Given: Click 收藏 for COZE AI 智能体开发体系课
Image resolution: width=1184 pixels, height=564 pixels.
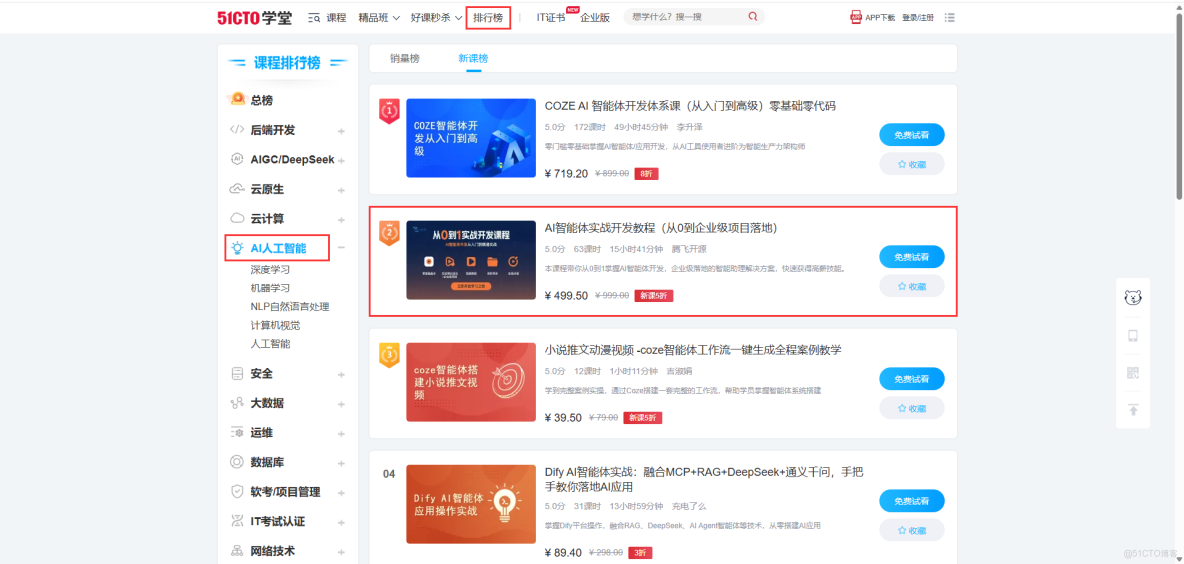Looking at the screenshot, I should pos(911,164).
